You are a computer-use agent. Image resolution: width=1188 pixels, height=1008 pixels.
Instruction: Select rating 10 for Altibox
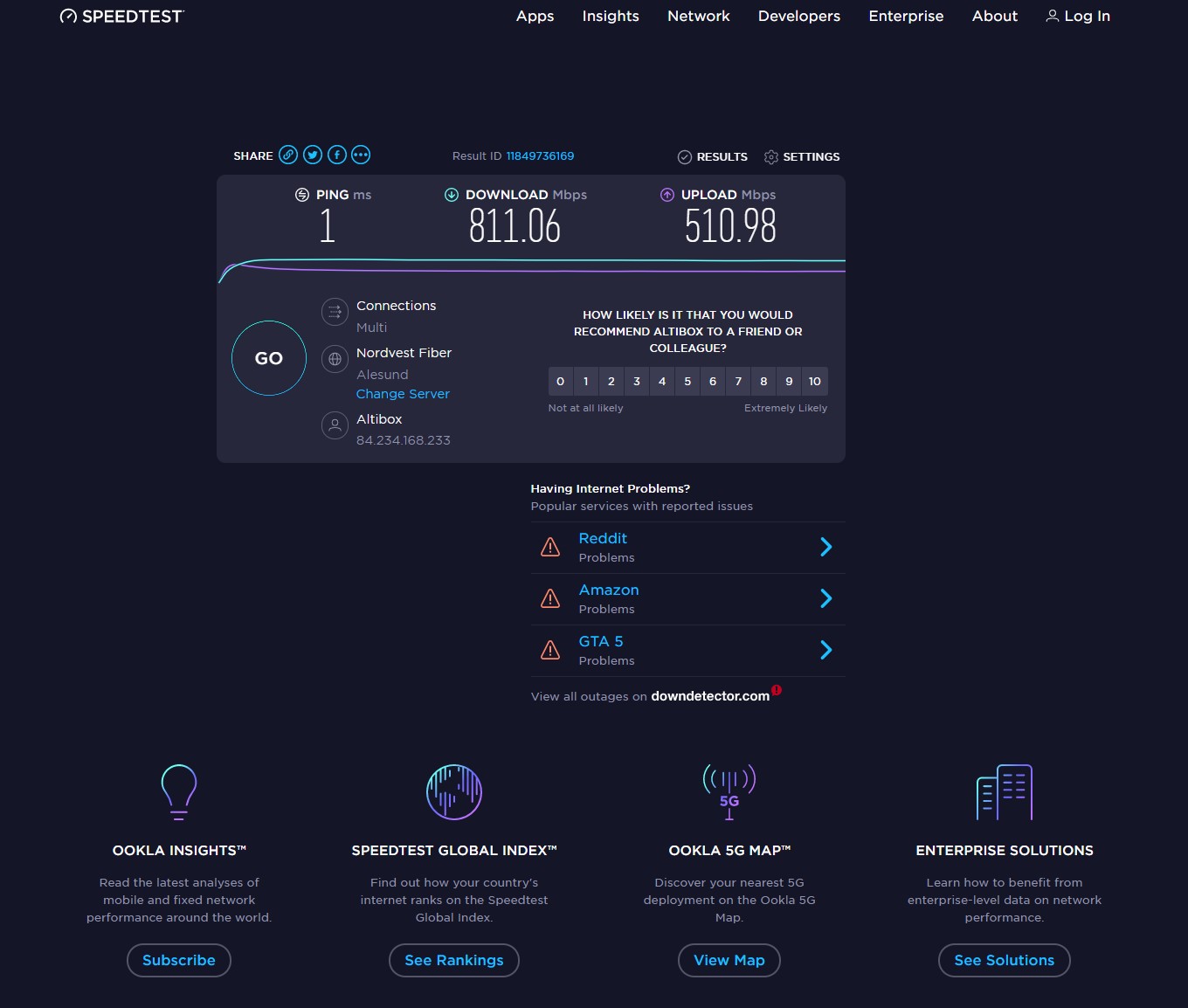(814, 382)
